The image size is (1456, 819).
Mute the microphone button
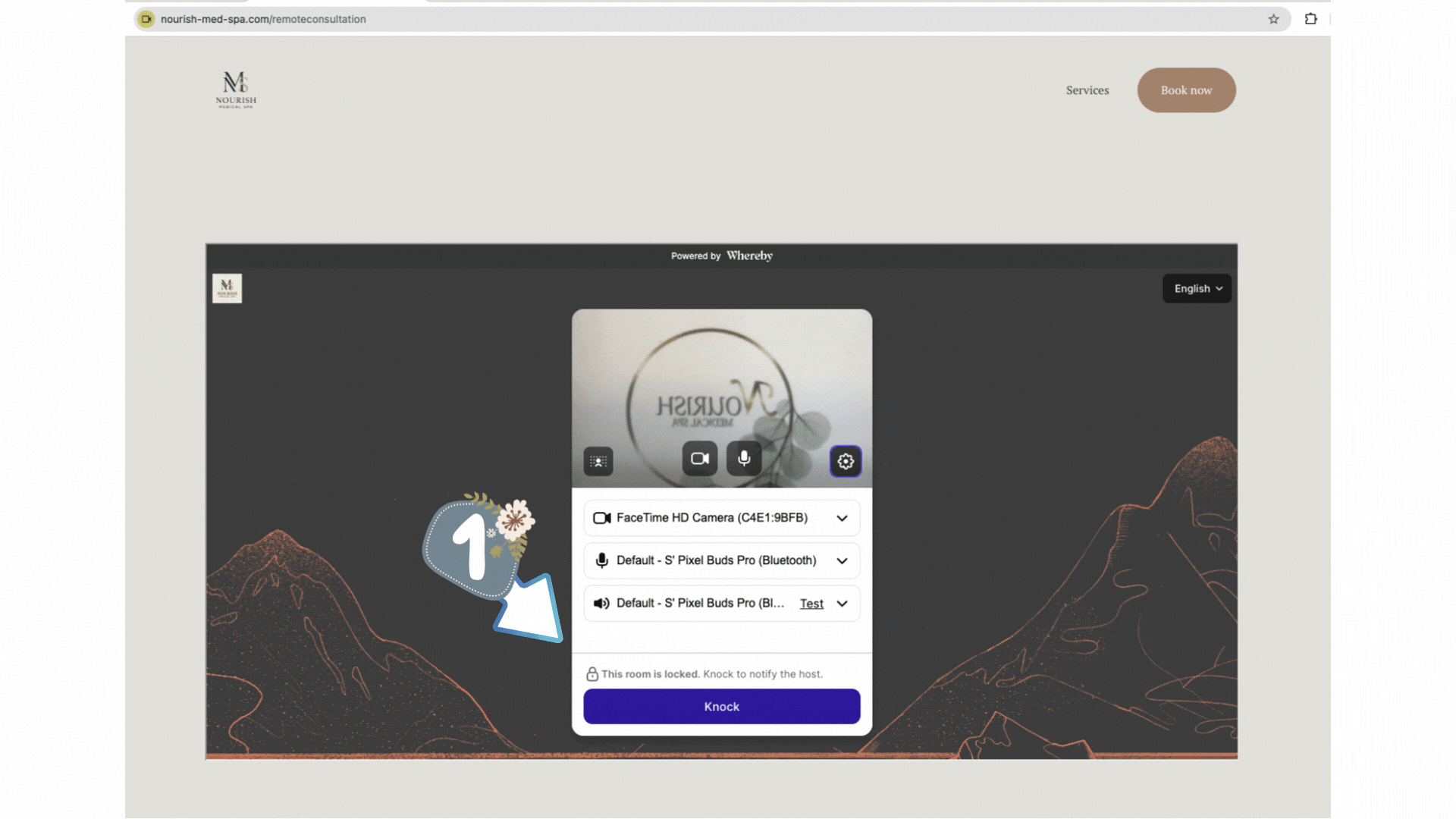point(744,459)
